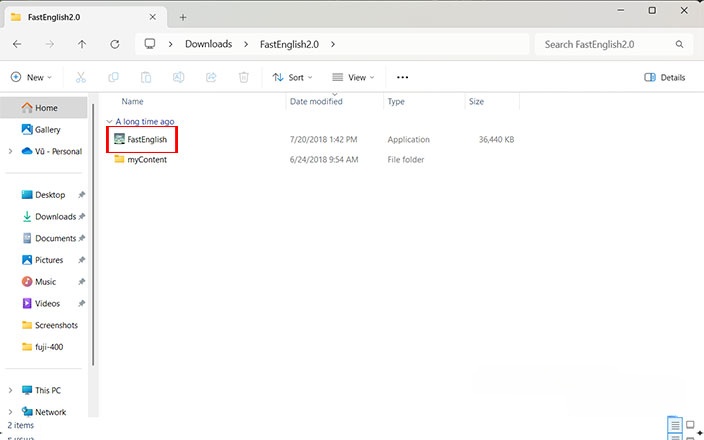The width and height of the screenshot is (704, 440).
Task: Click the 'File folder' type cell
Action: point(405,159)
